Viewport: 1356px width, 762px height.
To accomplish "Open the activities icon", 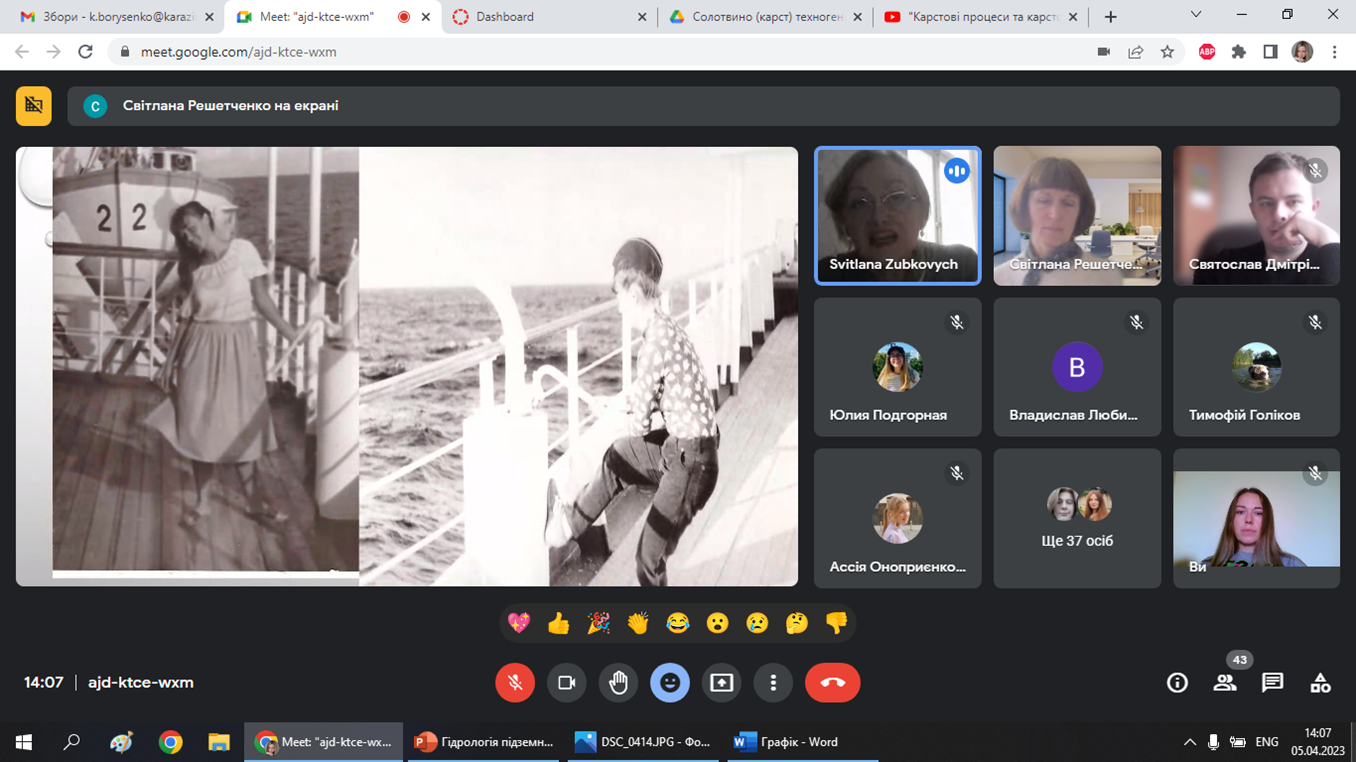I will tap(1320, 683).
